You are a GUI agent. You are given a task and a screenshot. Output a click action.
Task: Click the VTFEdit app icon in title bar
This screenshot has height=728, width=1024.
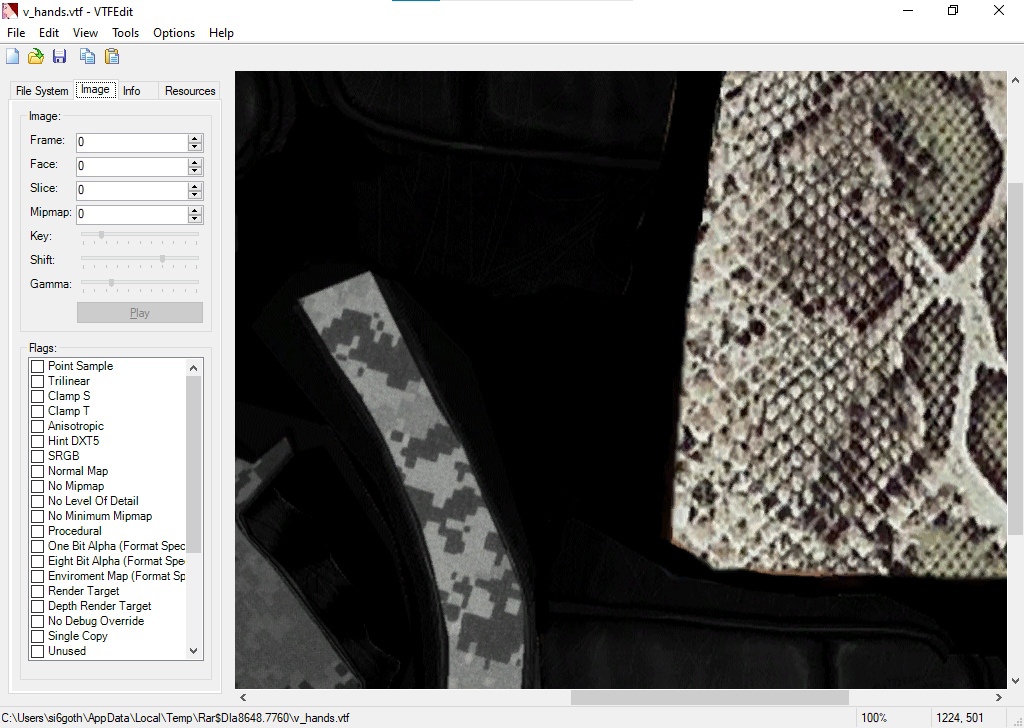[x=10, y=10]
